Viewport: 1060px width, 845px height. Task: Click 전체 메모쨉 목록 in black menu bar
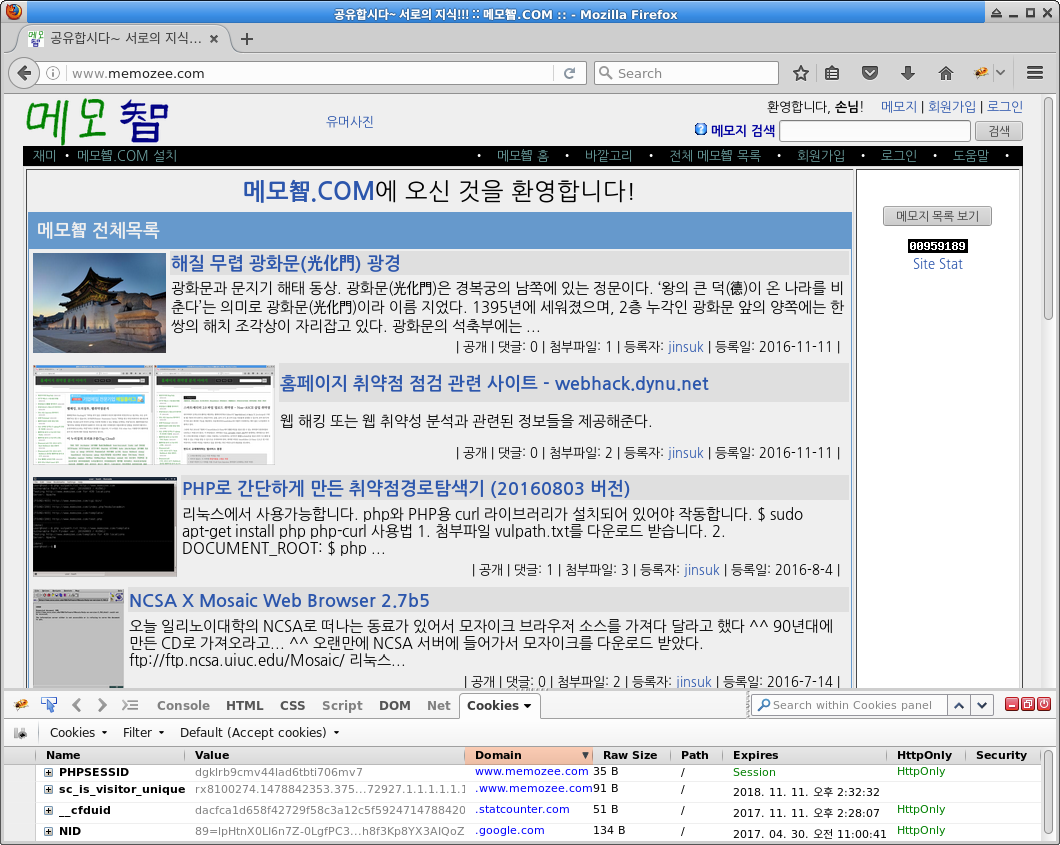pos(715,155)
